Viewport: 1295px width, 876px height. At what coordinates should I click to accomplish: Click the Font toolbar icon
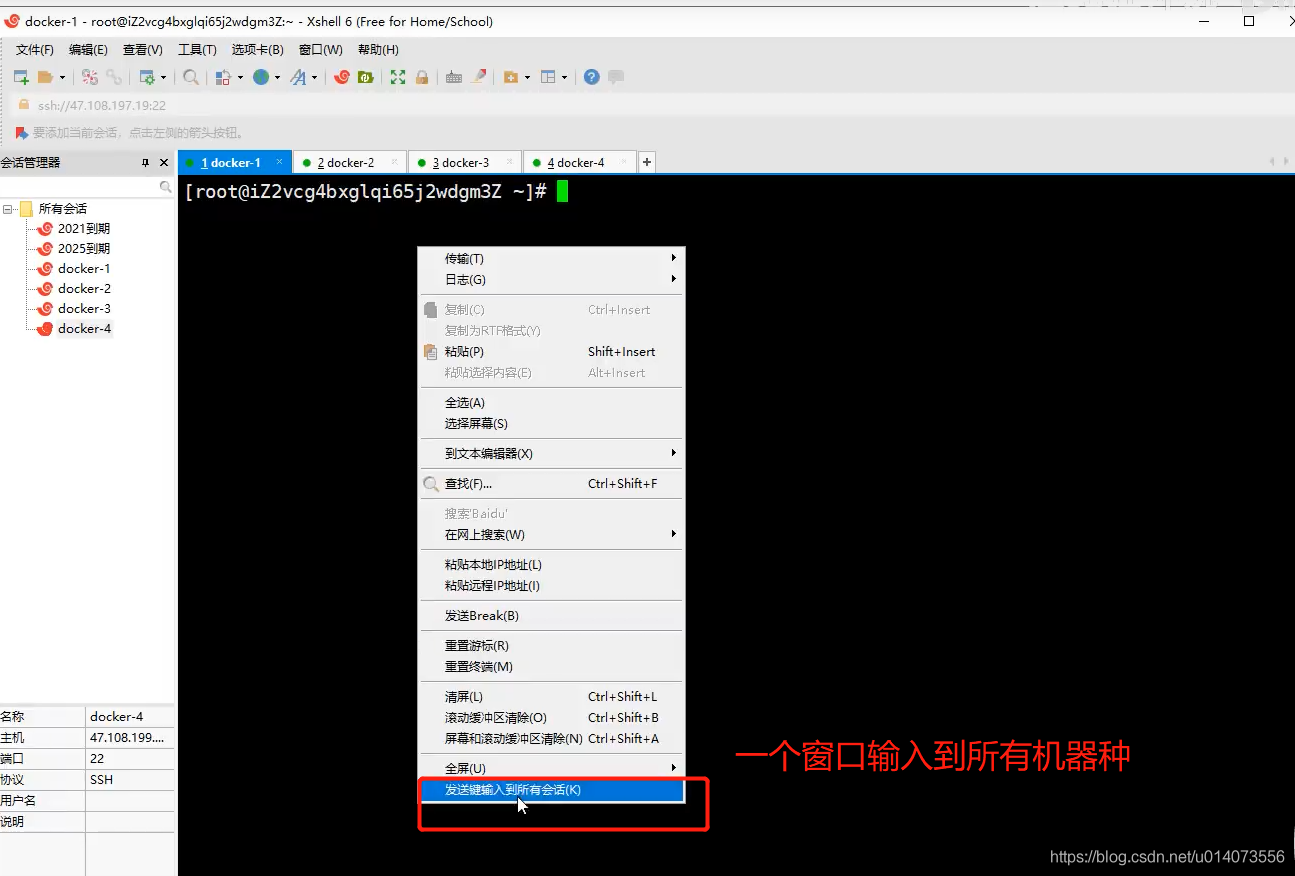298,77
